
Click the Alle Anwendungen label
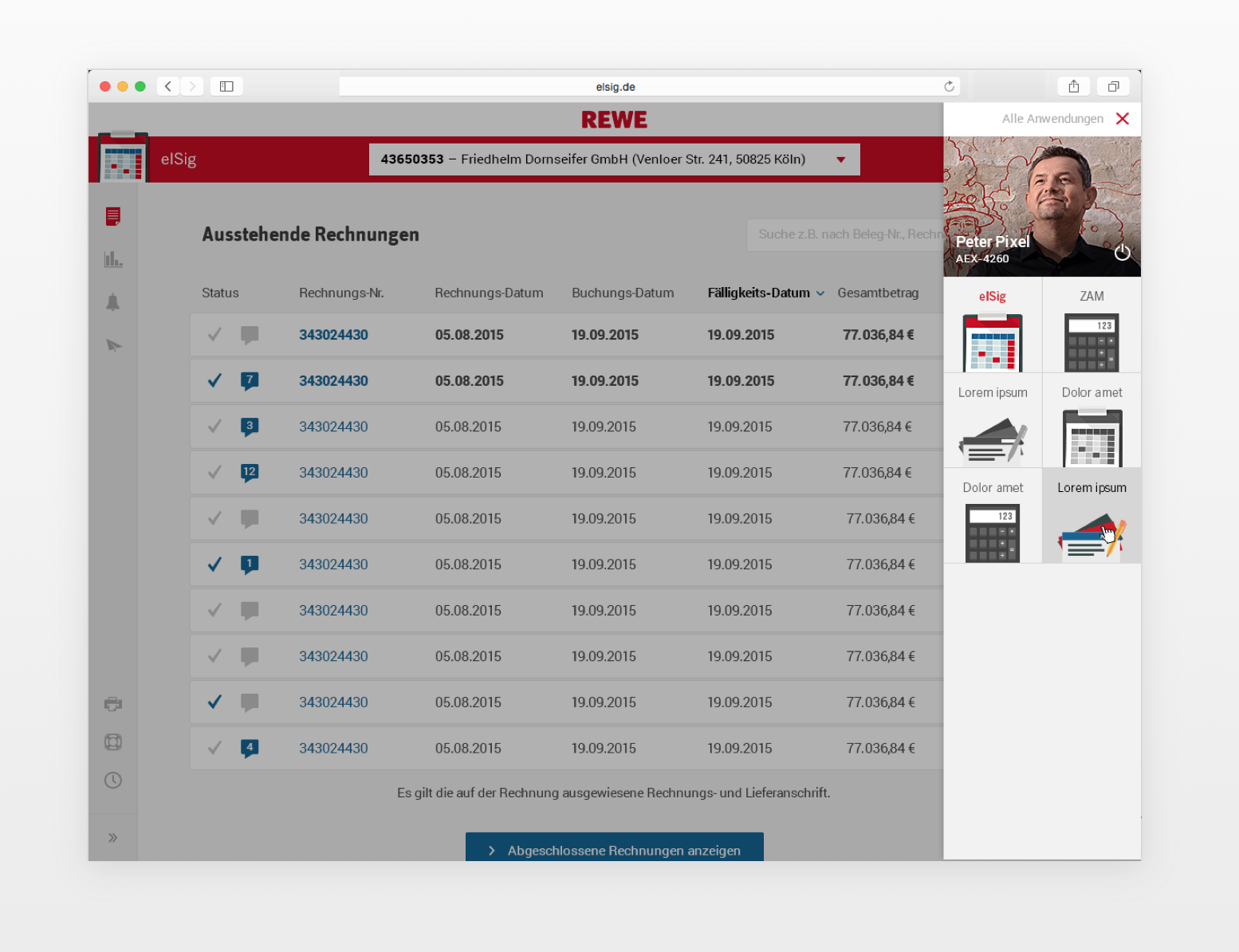1052,119
